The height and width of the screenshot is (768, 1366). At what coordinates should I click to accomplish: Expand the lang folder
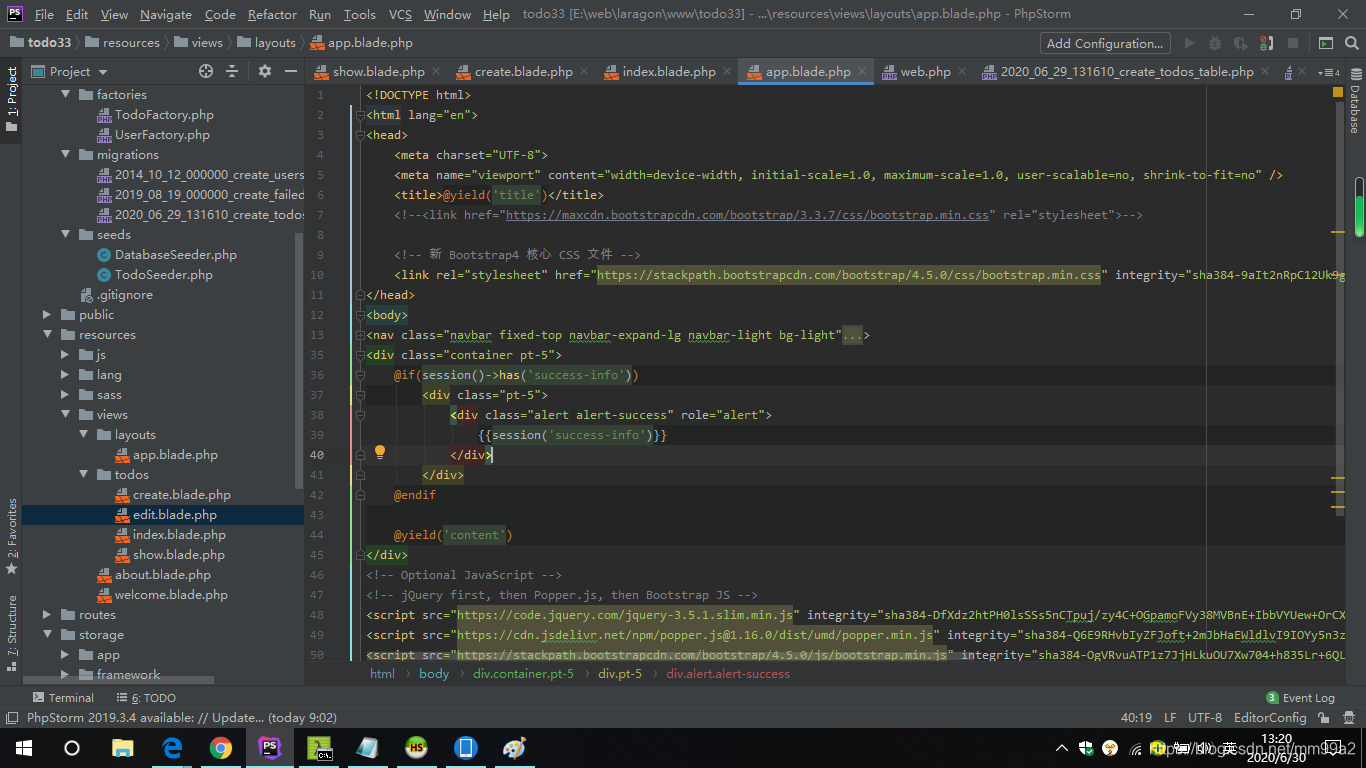66,374
